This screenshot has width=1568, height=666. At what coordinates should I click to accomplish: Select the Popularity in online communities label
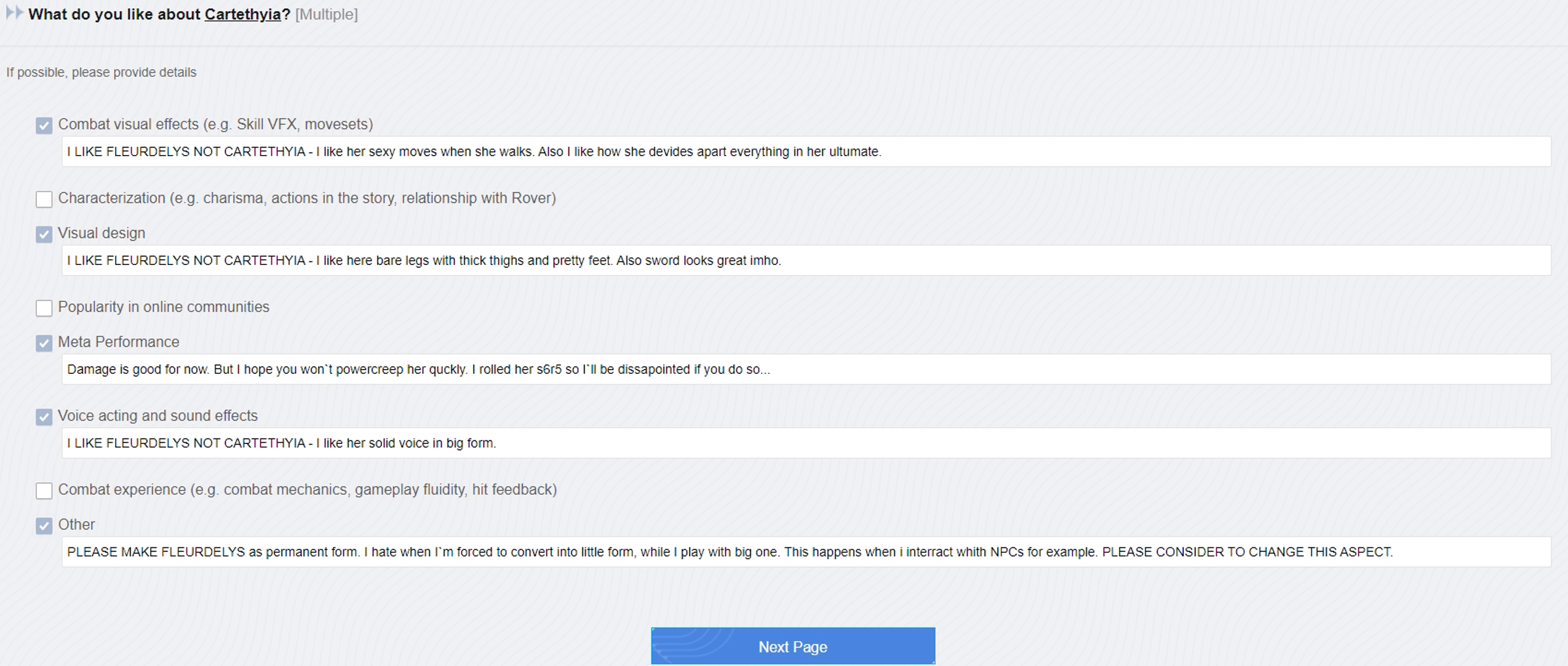point(163,307)
